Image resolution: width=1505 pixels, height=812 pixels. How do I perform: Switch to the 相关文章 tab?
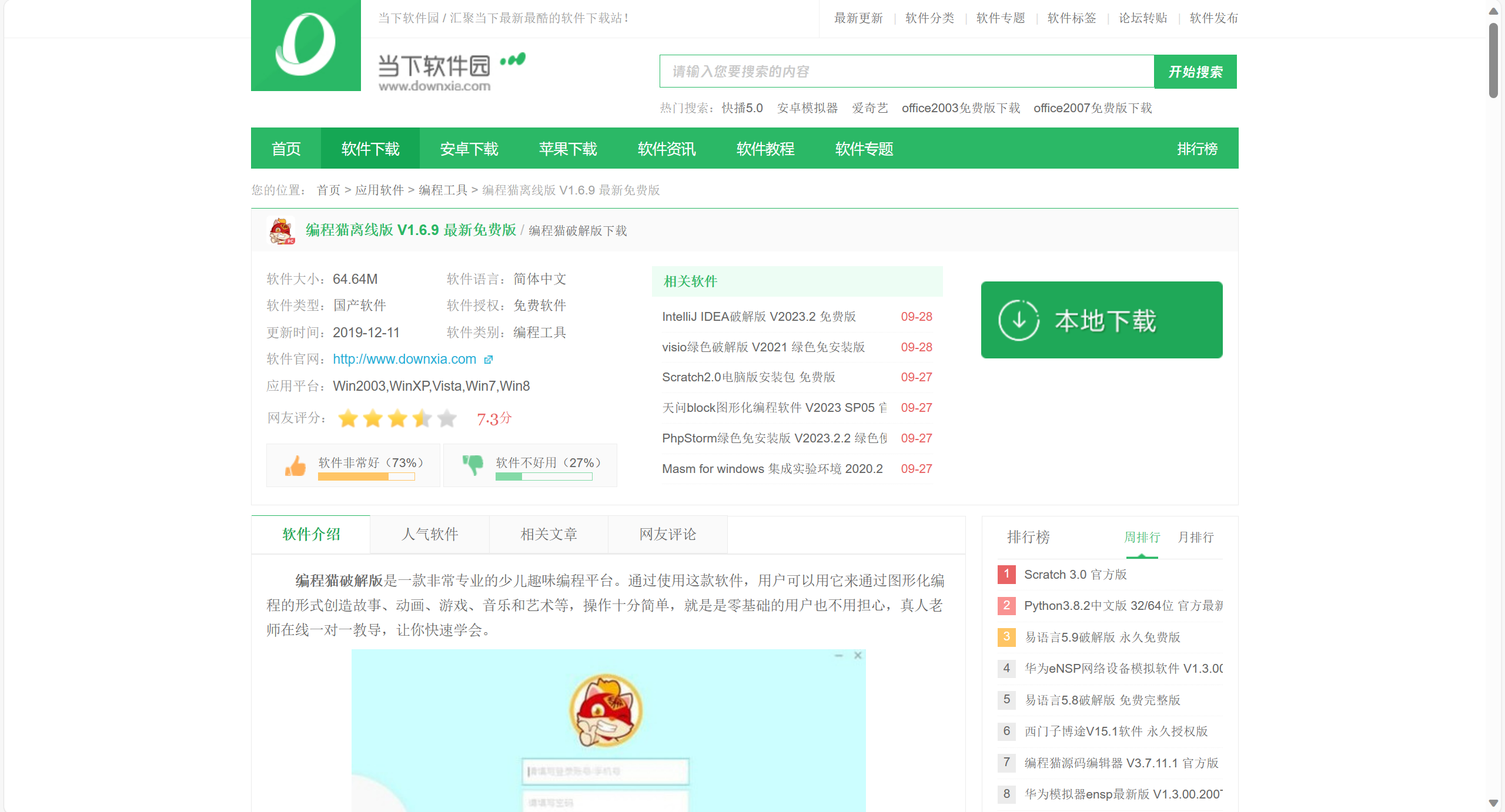(x=549, y=535)
